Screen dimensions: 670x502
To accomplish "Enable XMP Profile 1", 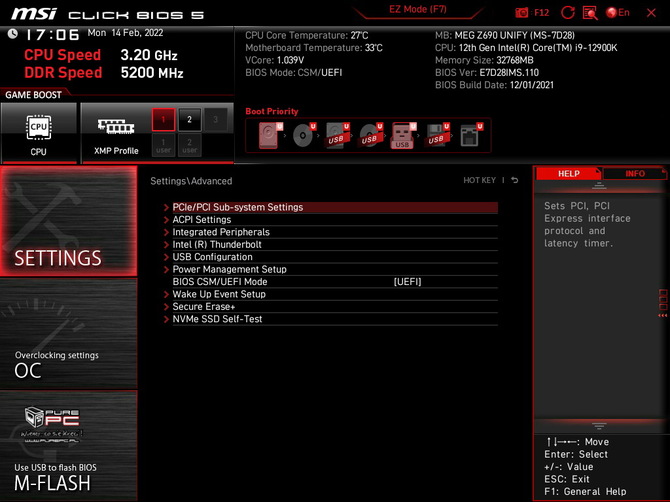I will pos(163,120).
